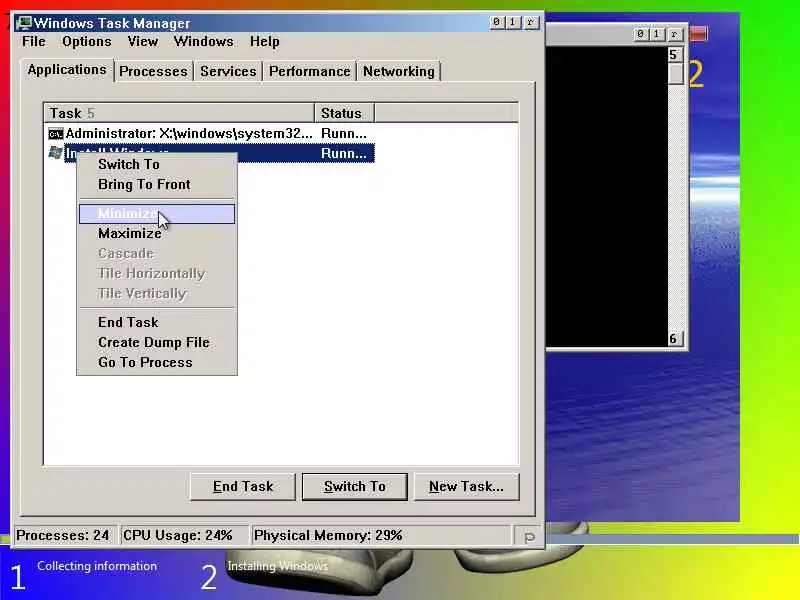Choose Switch To in the context menu
The image size is (800, 600).
click(157, 164)
